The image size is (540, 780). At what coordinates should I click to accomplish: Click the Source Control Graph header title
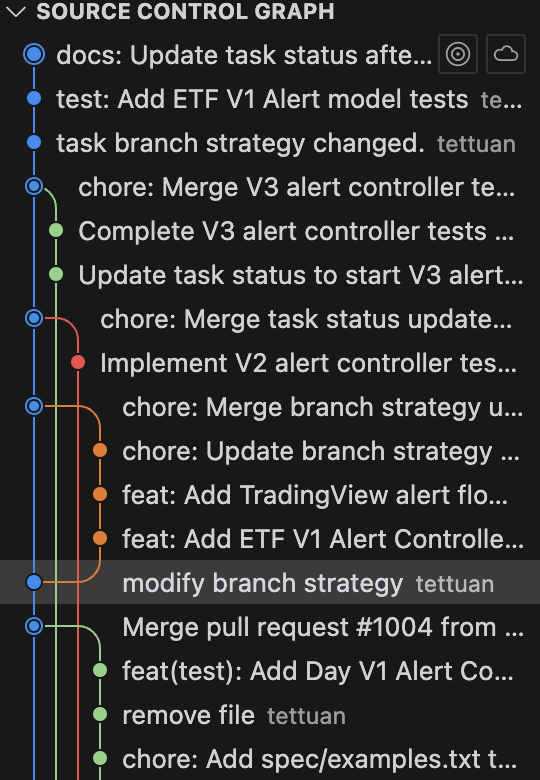click(x=185, y=11)
